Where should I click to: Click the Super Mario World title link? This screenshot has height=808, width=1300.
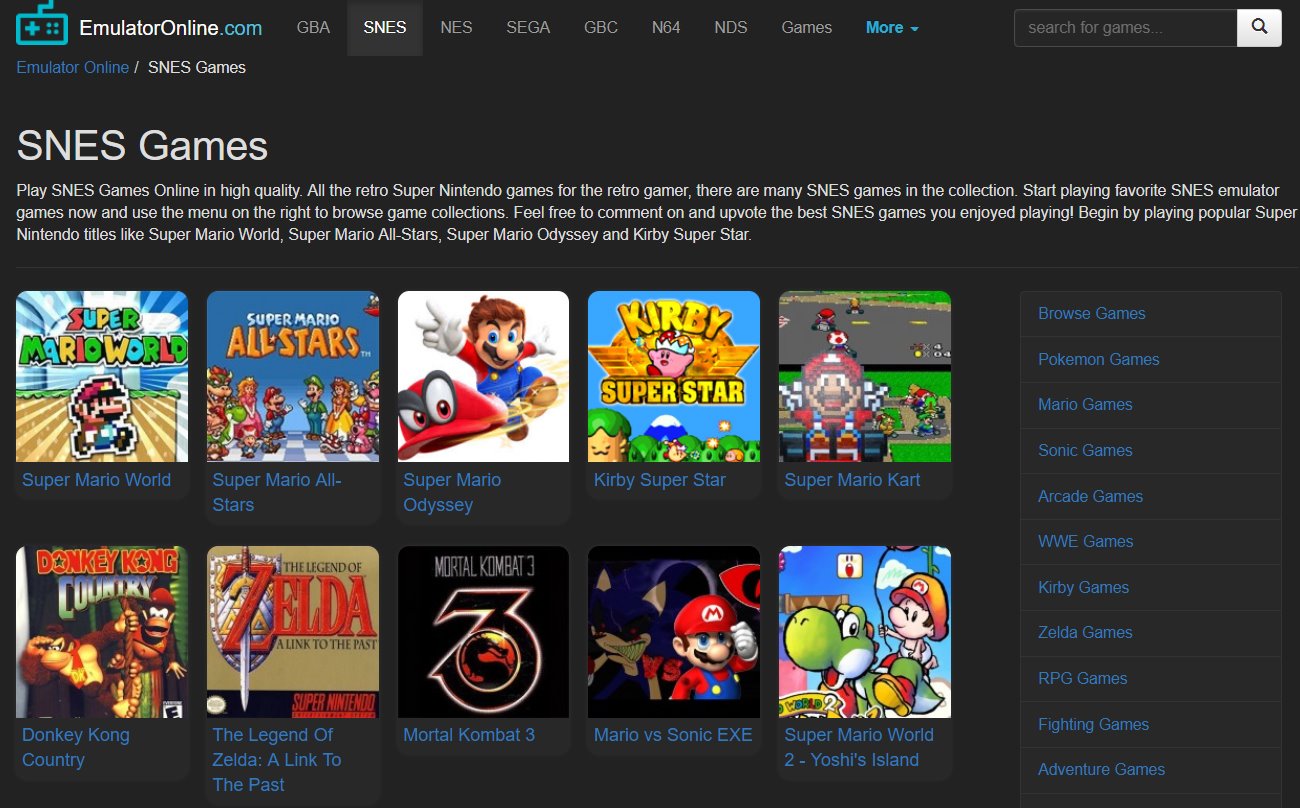point(96,480)
